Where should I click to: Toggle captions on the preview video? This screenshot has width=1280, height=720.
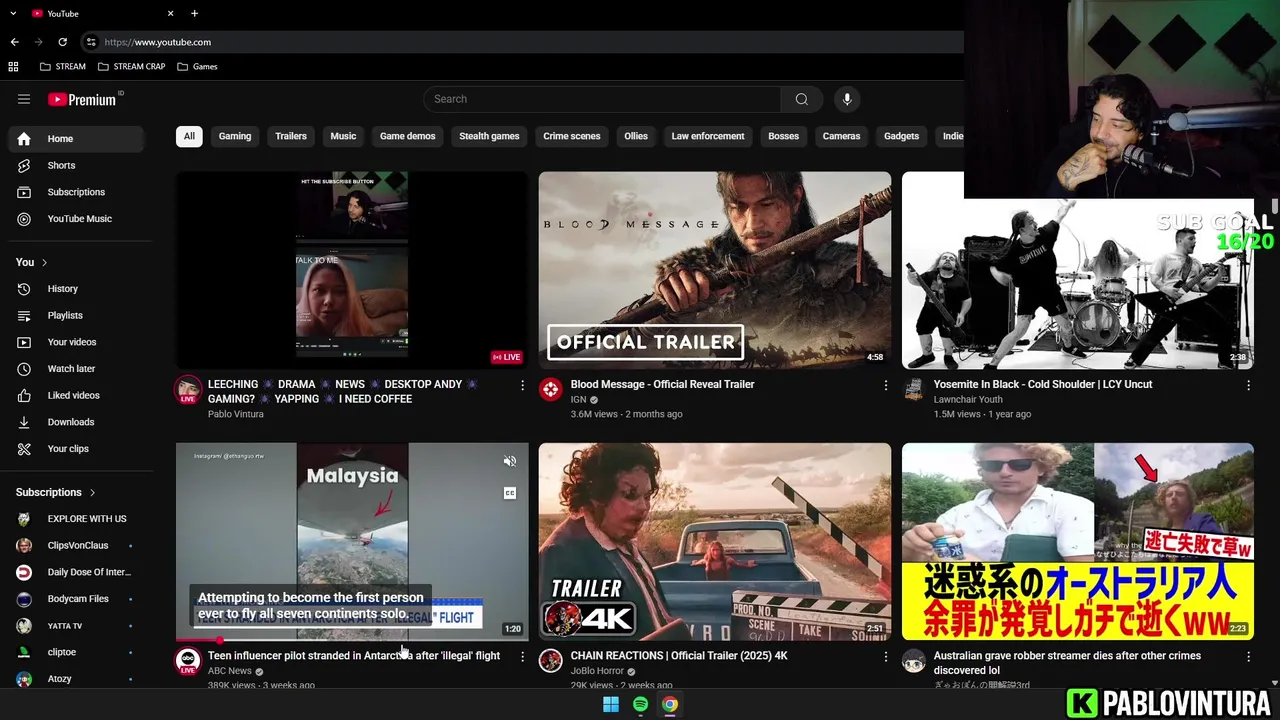(x=509, y=493)
